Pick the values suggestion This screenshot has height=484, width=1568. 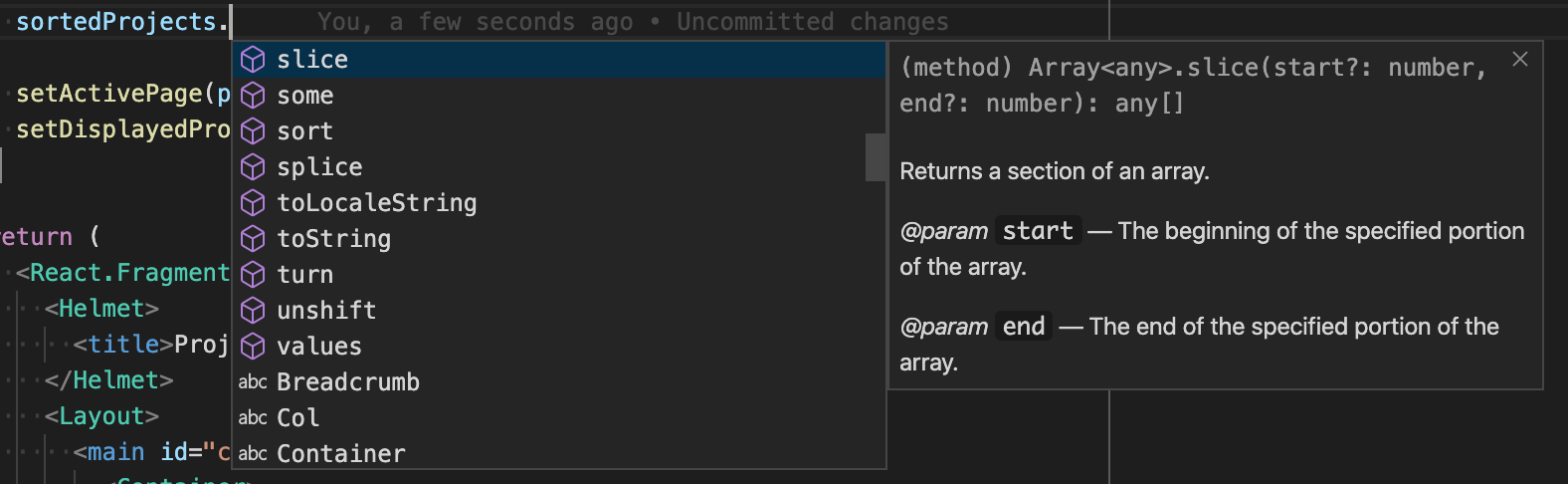(x=319, y=347)
